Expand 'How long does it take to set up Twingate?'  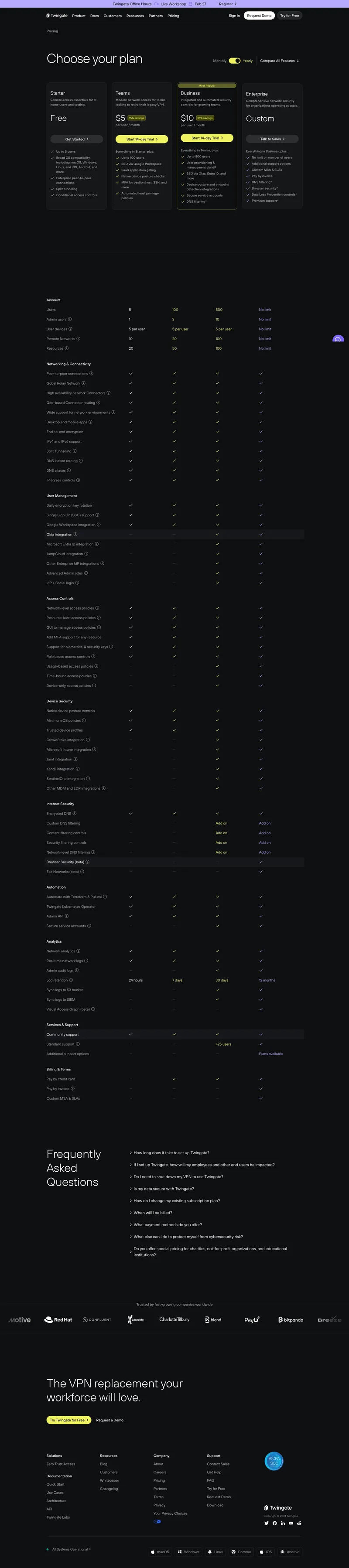pyautogui.click(x=171, y=1153)
